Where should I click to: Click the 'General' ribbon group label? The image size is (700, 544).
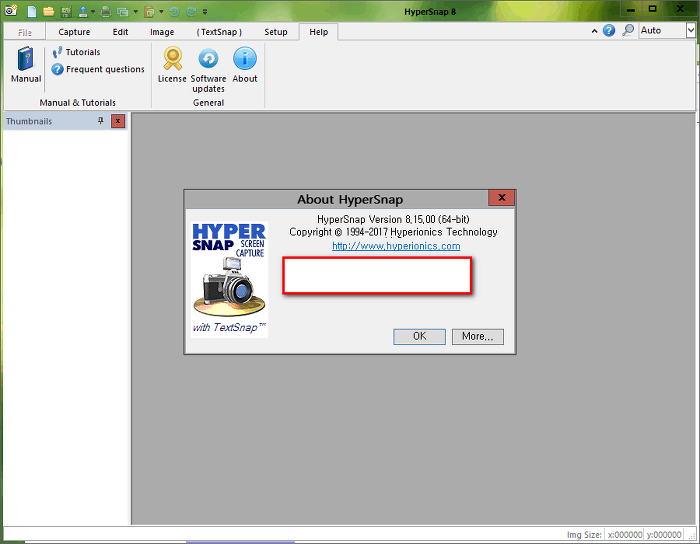pos(208,103)
